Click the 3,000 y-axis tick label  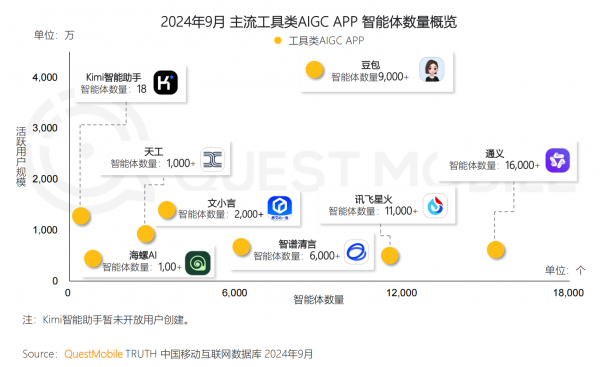45,128
